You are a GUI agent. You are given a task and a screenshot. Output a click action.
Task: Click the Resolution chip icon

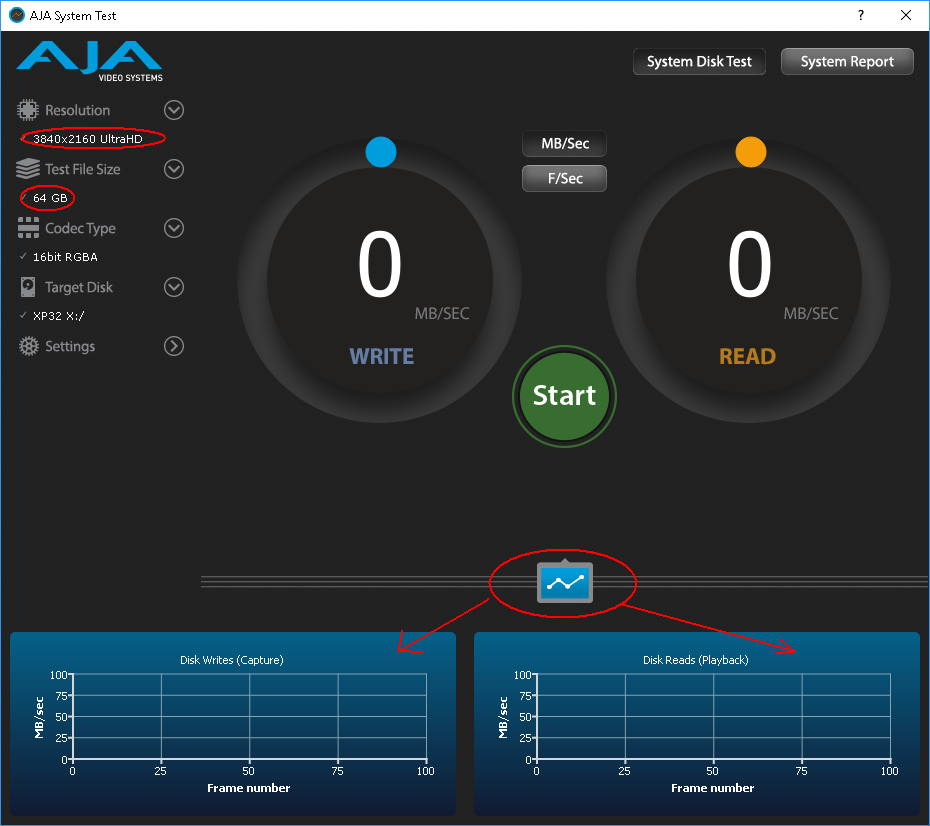pyautogui.click(x=27, y=110)
